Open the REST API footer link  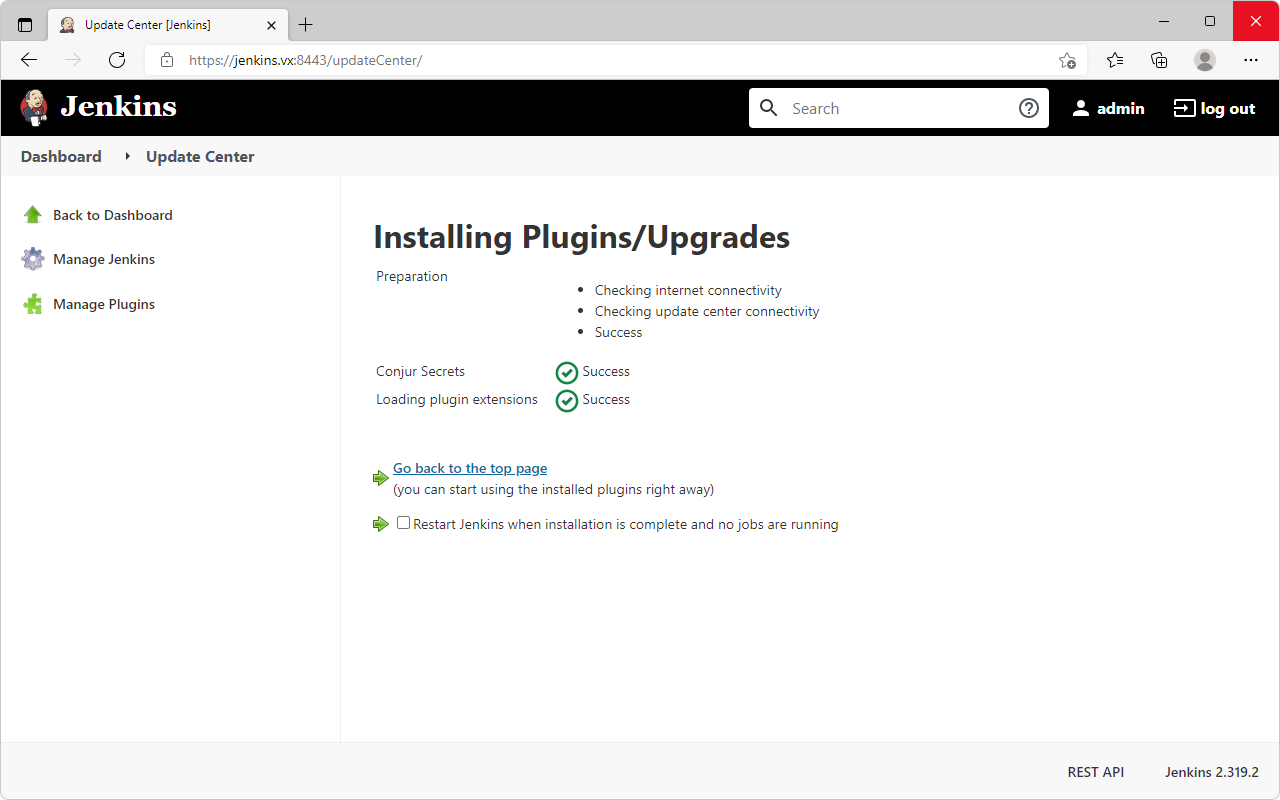[1096, 772]
